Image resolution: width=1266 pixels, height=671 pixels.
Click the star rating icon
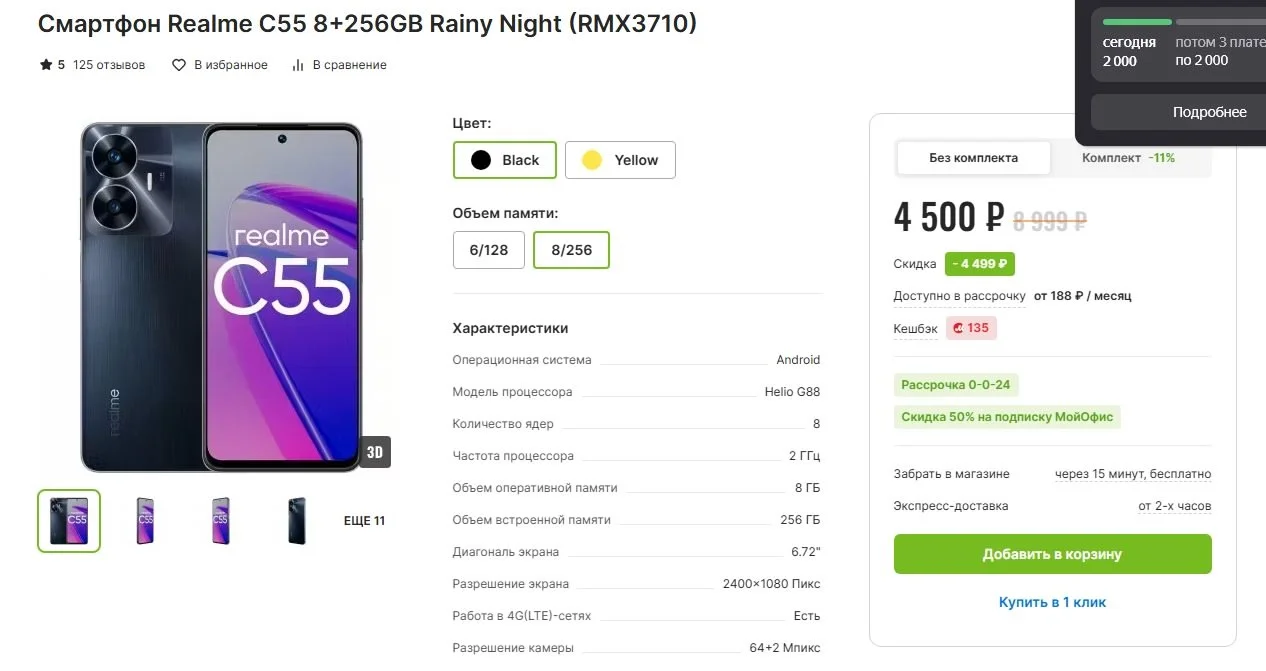pos(45,65)
